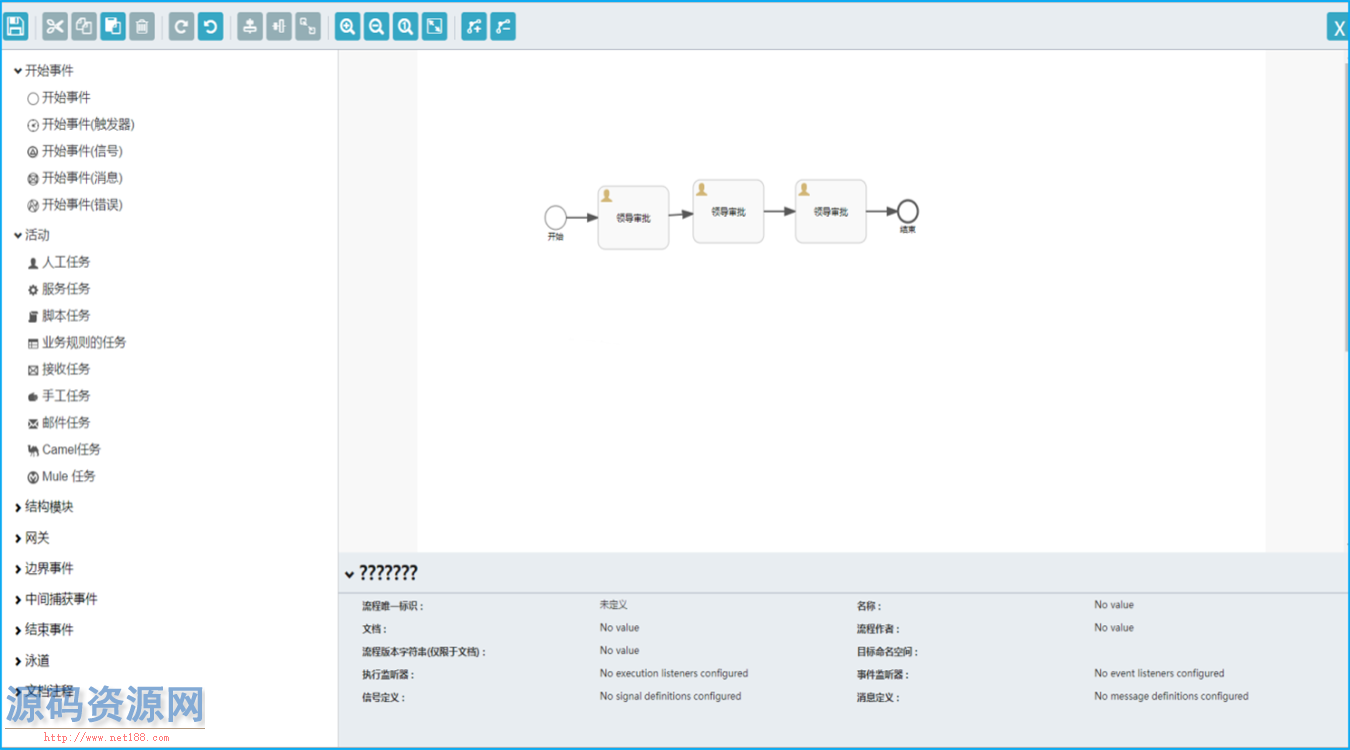This screenshot has height=750, width=1350.
Task: Select the 手工任务 palette item
Action: coord(59,396)
